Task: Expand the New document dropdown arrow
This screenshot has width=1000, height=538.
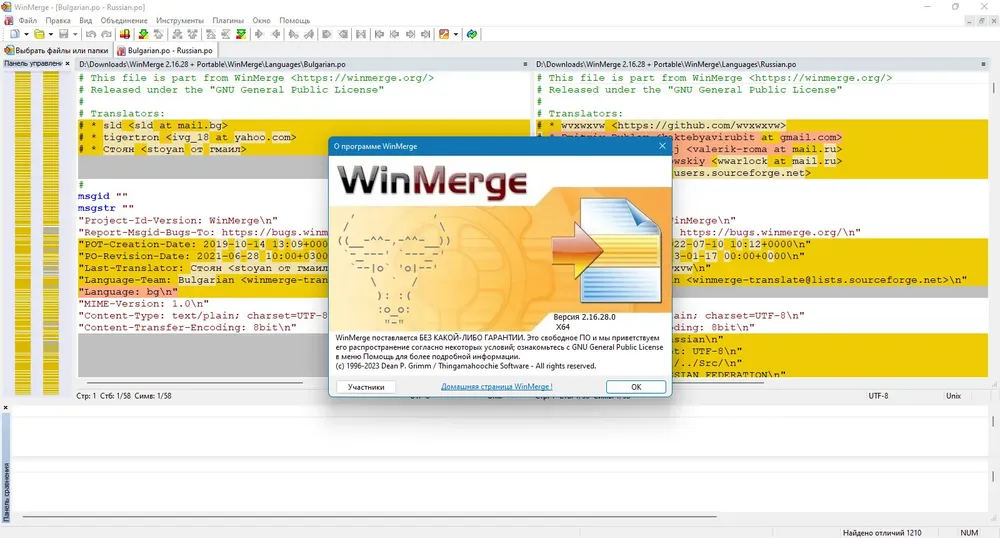Action: (x=26, y=34)
